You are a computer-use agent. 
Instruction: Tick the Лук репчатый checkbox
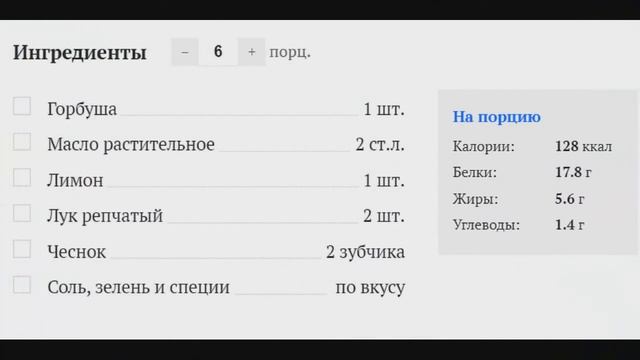22,213
